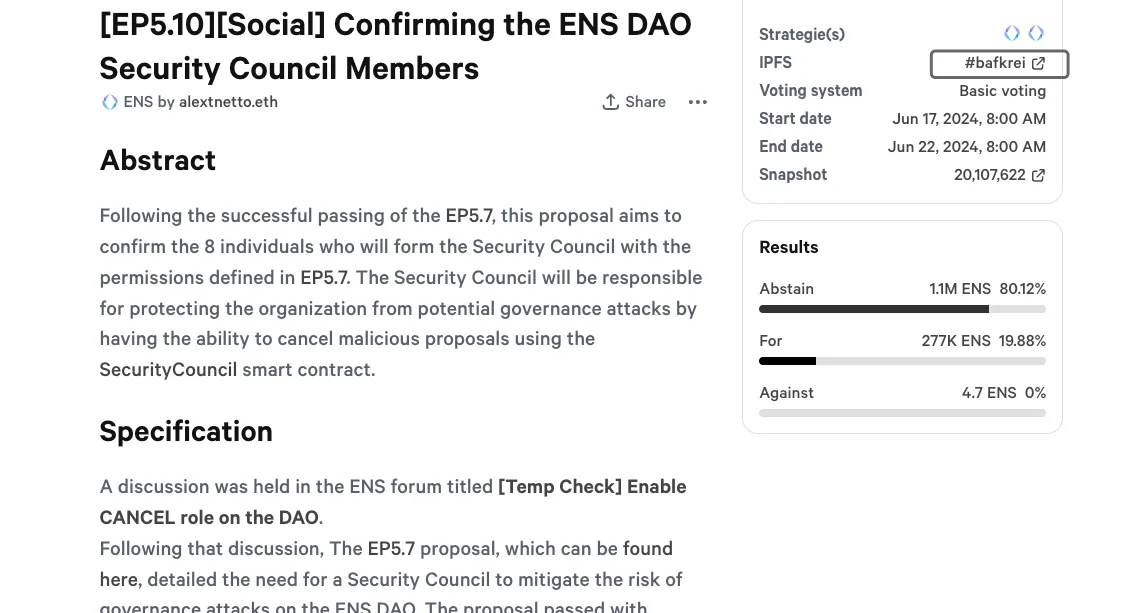The image size is (1145, 613).
Task: Click external-link icon beside snapshot 20,107,622
Action: pyautogui.click(x=1038, y=175)
